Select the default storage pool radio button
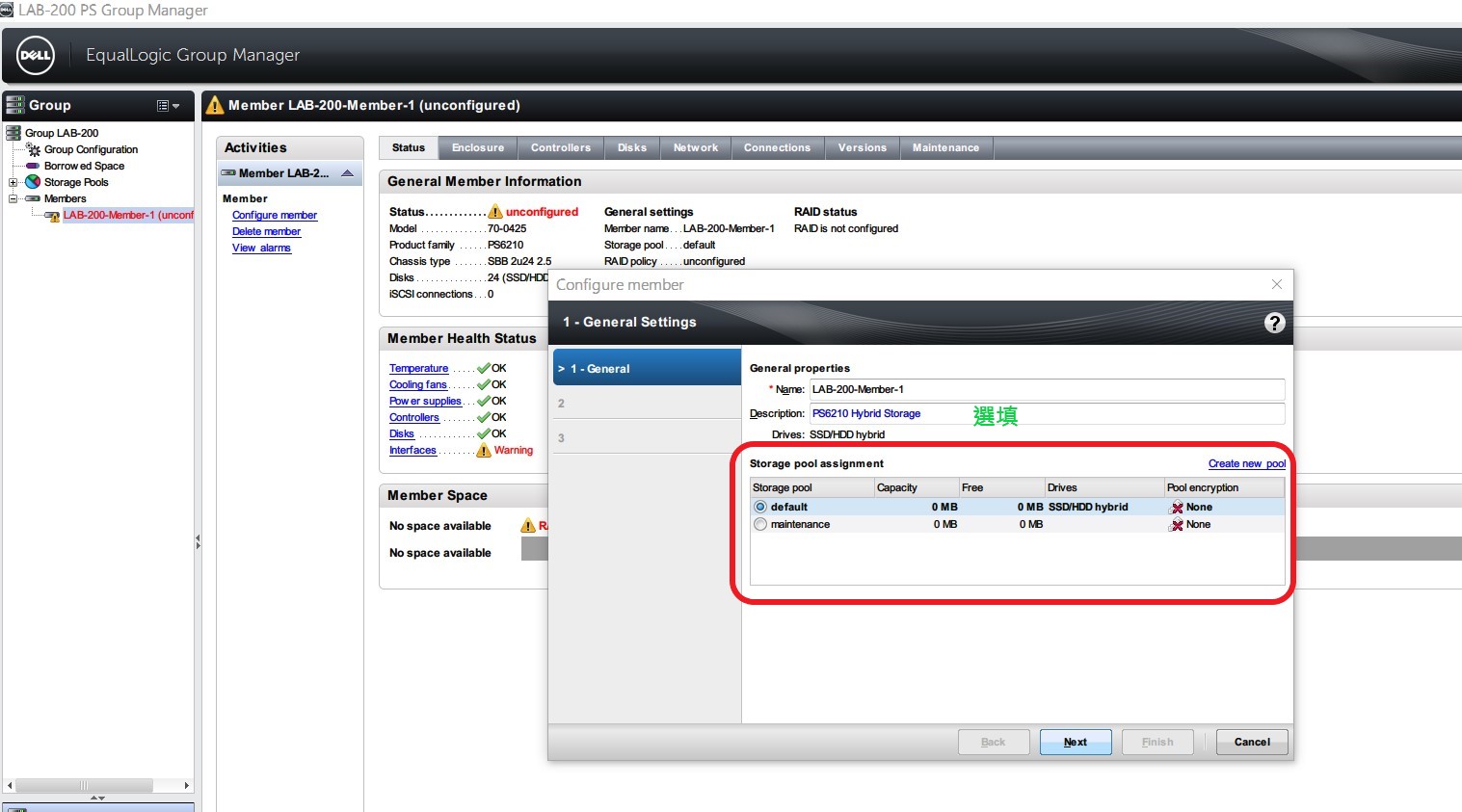 click(x=760, y=507)
